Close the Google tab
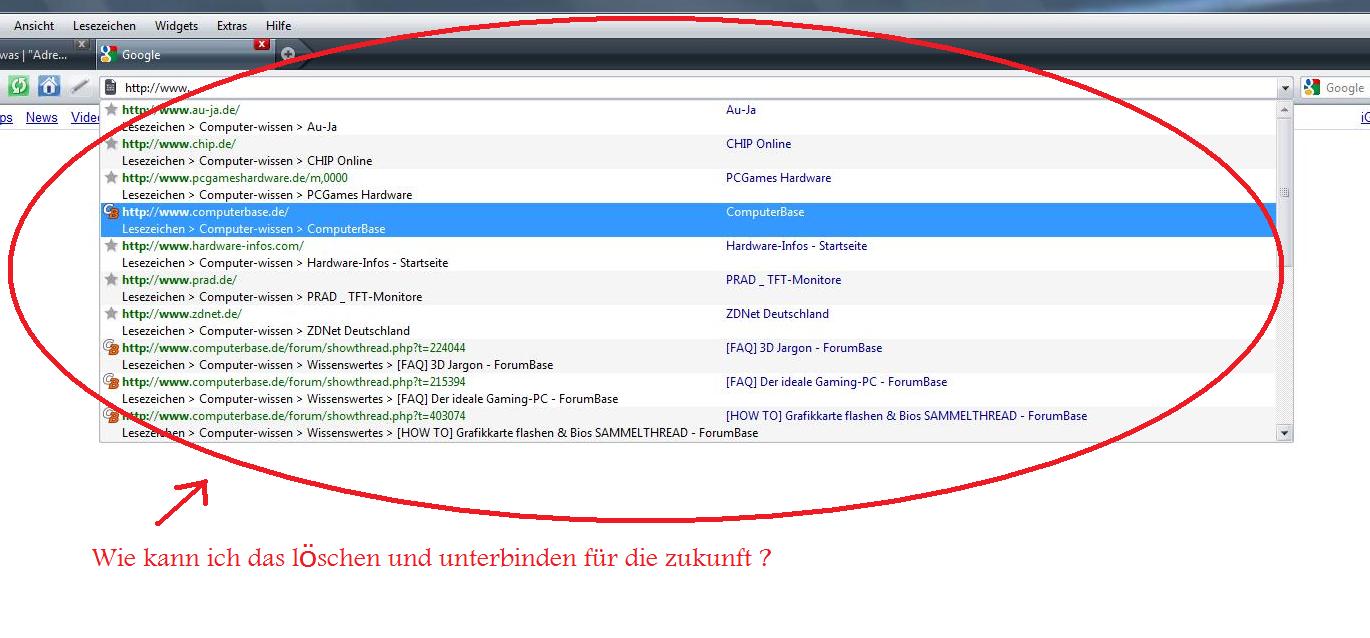1370x638 pixels. click(262, 44)
